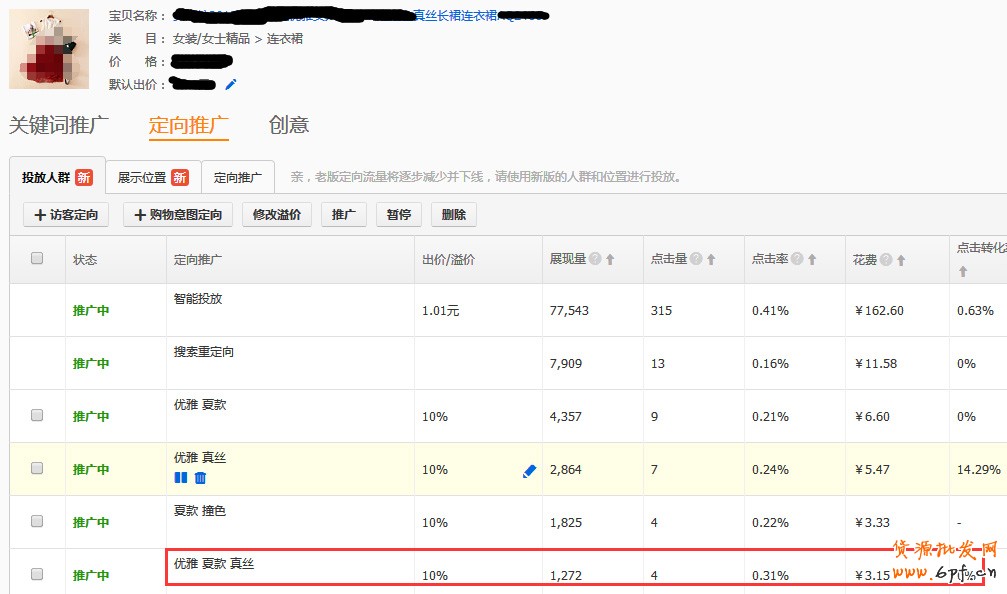
Task: Sort by 花费 using its arrow
Action: tap(901, 260)
